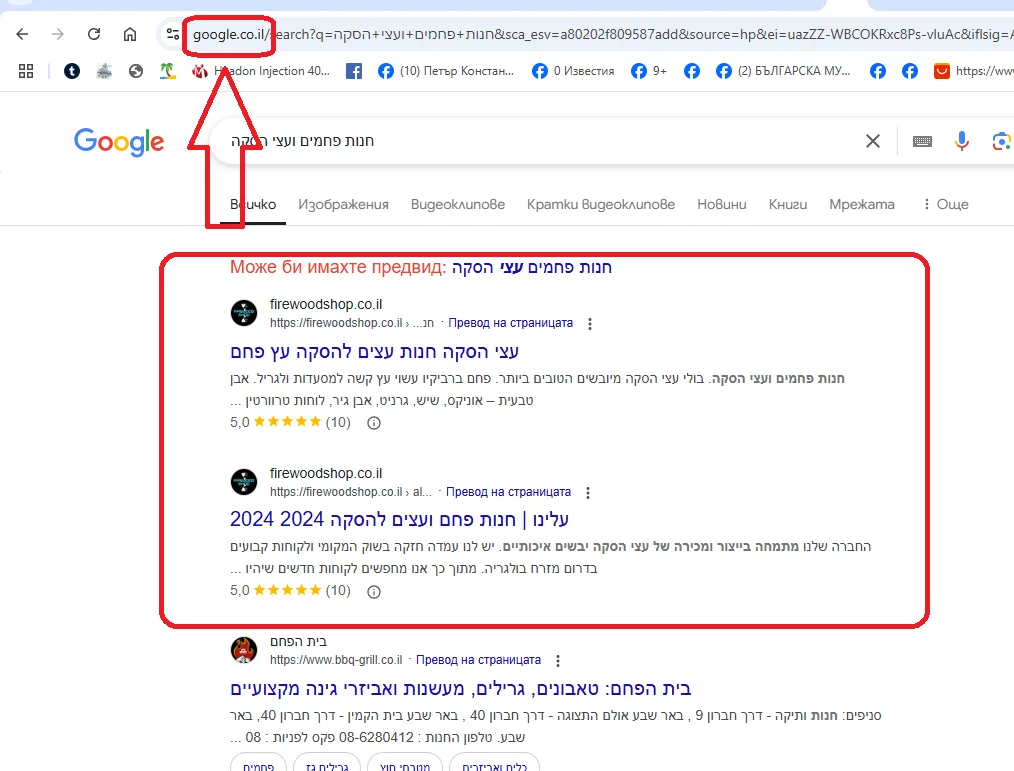Translate the bbq-grill.co.il result page
The height and width of the screenshot is (771, 1014).
[x=479, y=660]
